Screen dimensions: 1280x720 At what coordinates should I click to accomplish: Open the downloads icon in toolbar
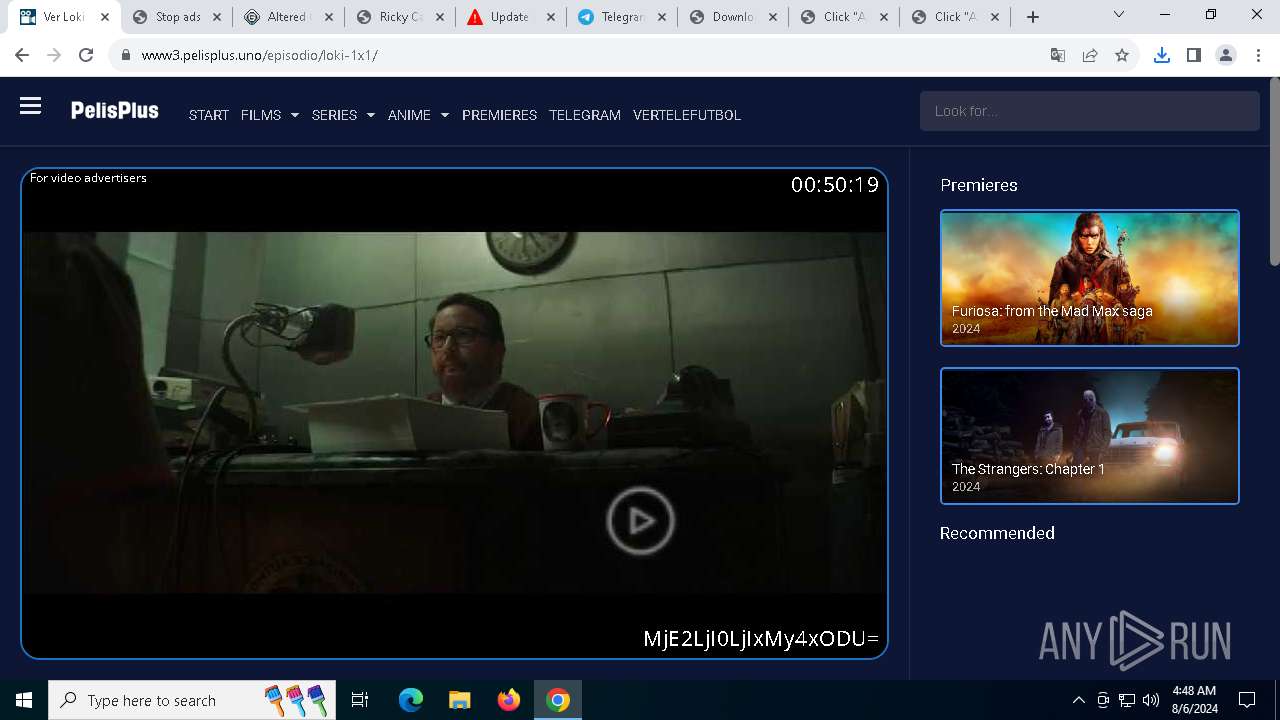[1161, 55]
